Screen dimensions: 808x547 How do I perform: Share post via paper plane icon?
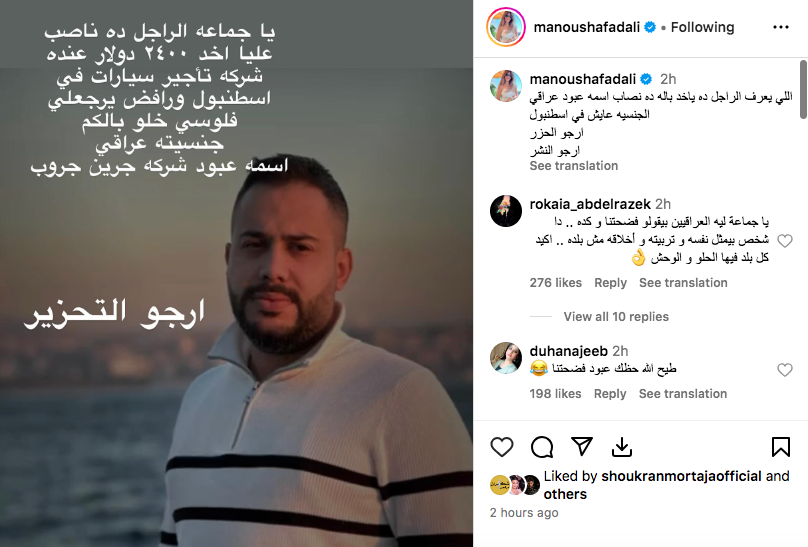(582, 446)
